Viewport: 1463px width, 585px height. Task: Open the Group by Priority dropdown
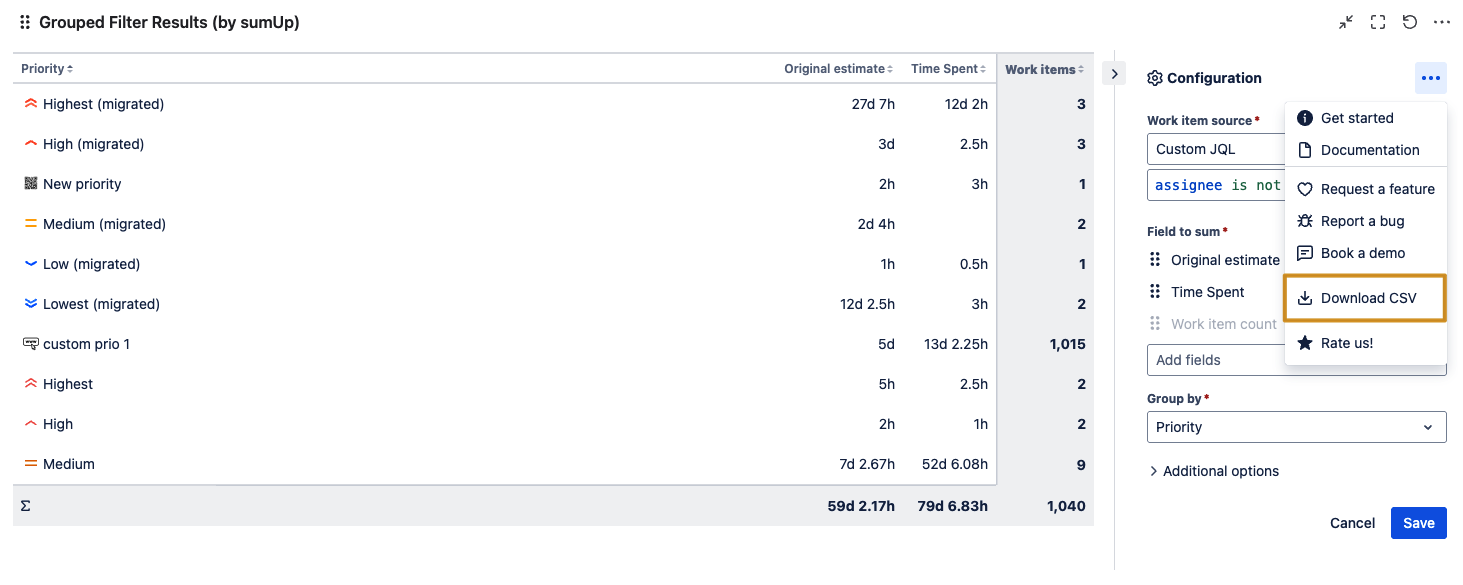pos(1296,427)
